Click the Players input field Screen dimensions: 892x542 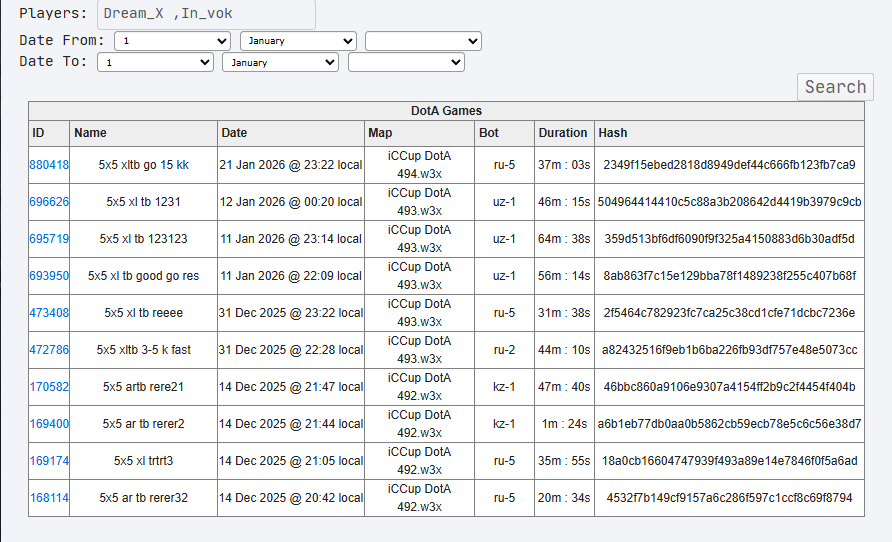pyautogui.click(x=206, y=14)
